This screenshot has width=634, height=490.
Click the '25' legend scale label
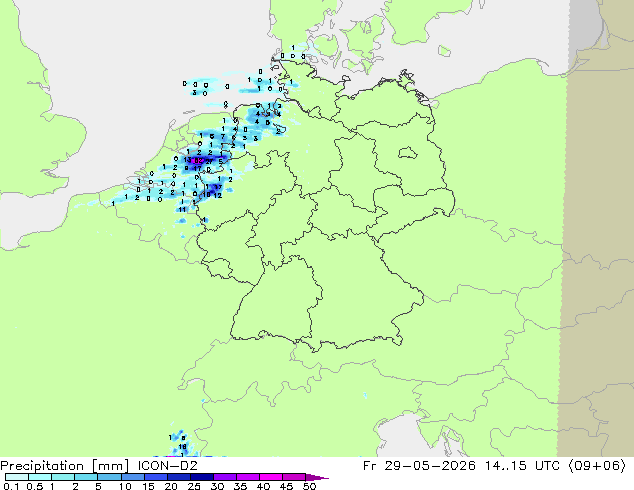point(194,486)
